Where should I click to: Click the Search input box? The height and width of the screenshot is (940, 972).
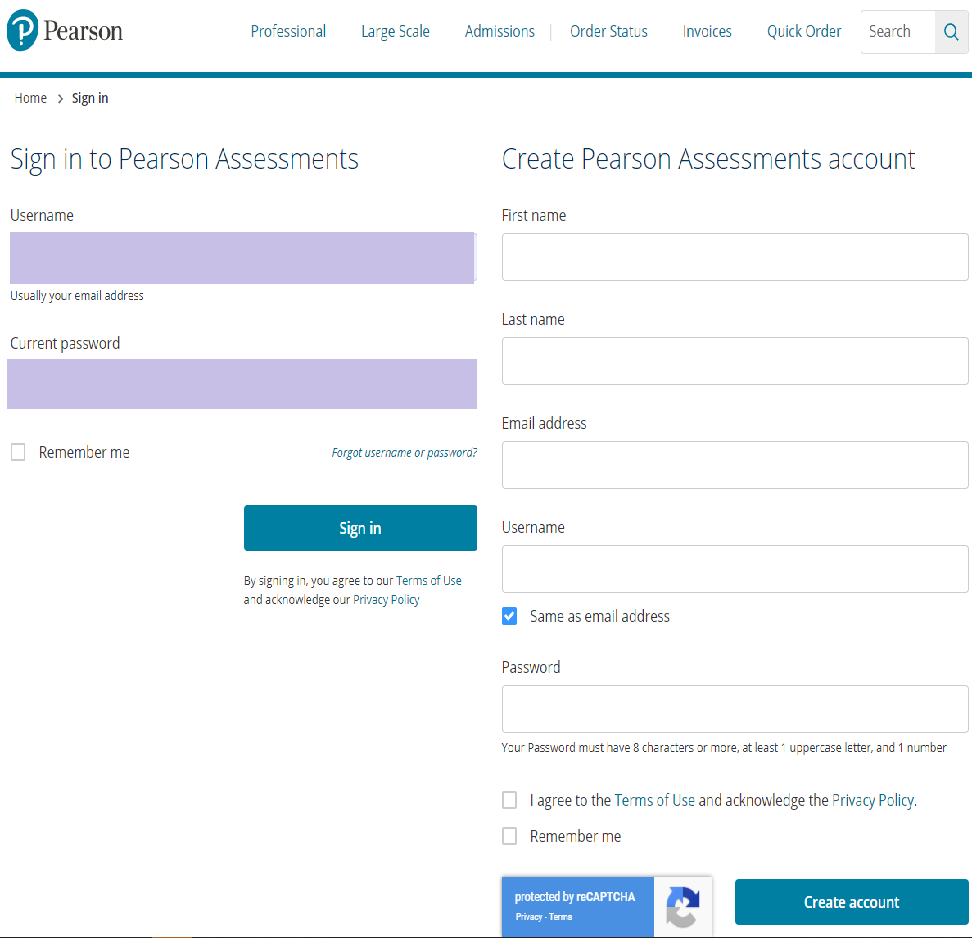(x=897, y=33)
